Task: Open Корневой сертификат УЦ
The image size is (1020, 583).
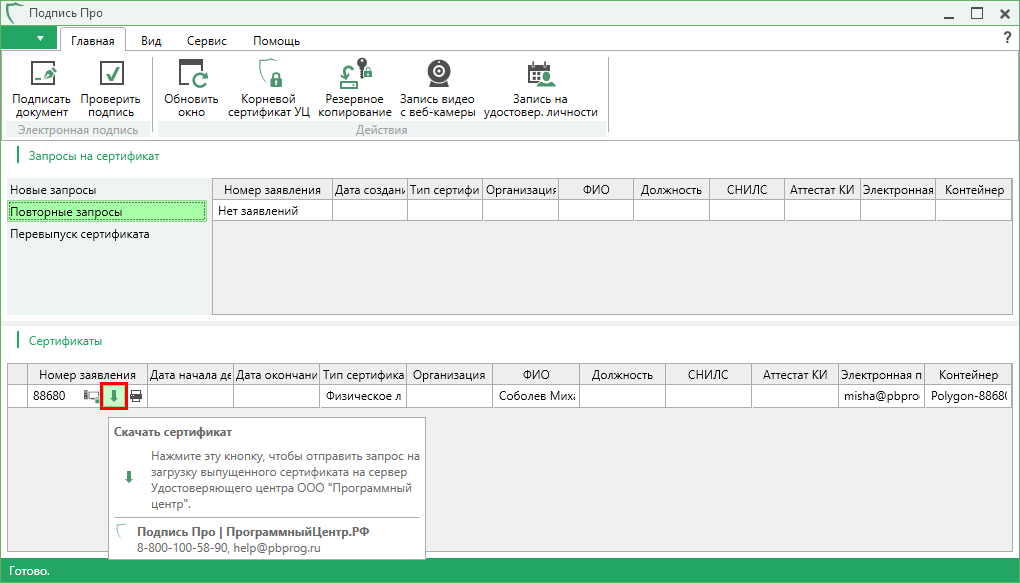Action: pos(269,75)
